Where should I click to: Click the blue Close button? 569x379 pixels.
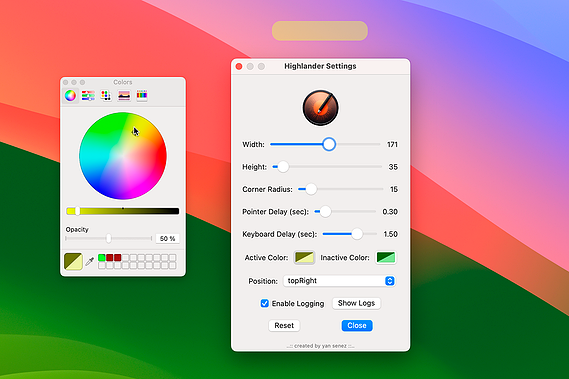(357, 326)
